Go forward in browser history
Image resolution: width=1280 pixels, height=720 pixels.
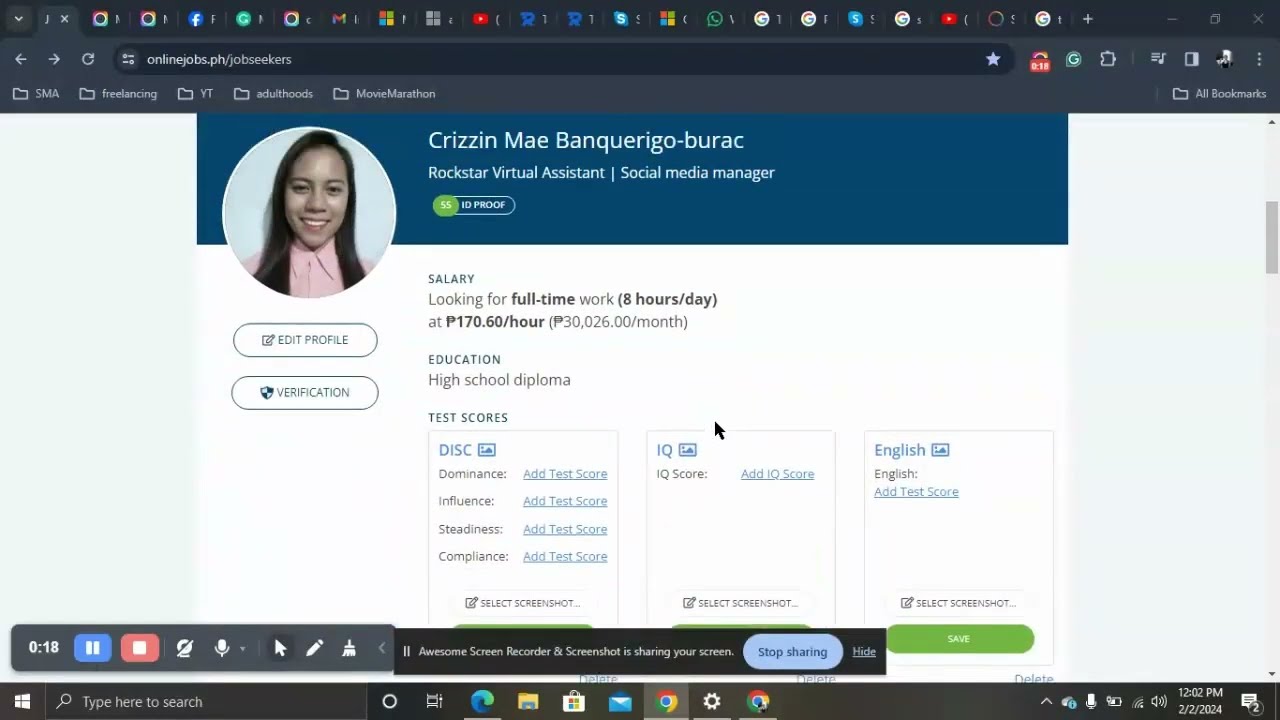click(54, 59)
